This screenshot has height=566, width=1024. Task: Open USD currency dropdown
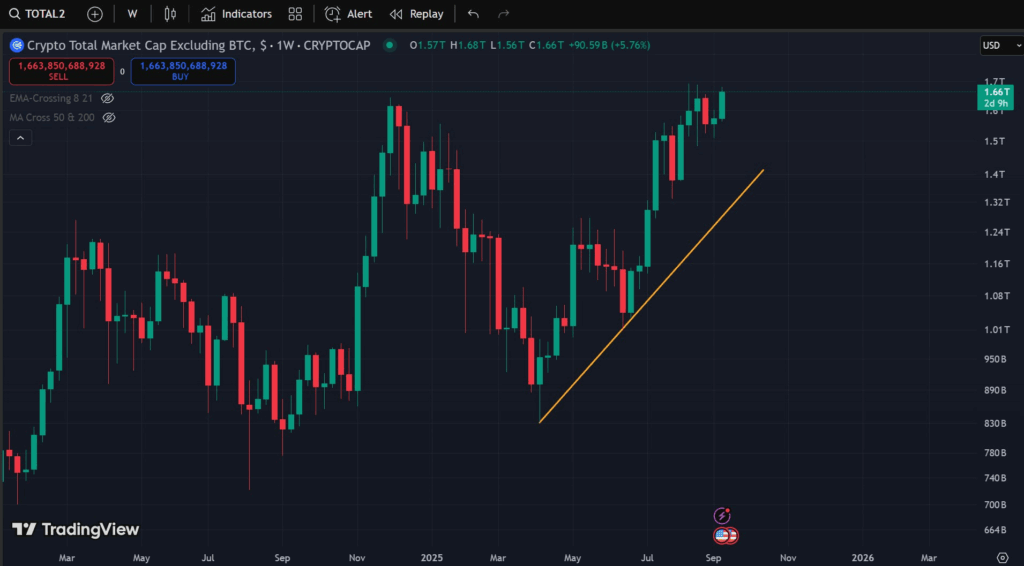[x=1002, y=45]
